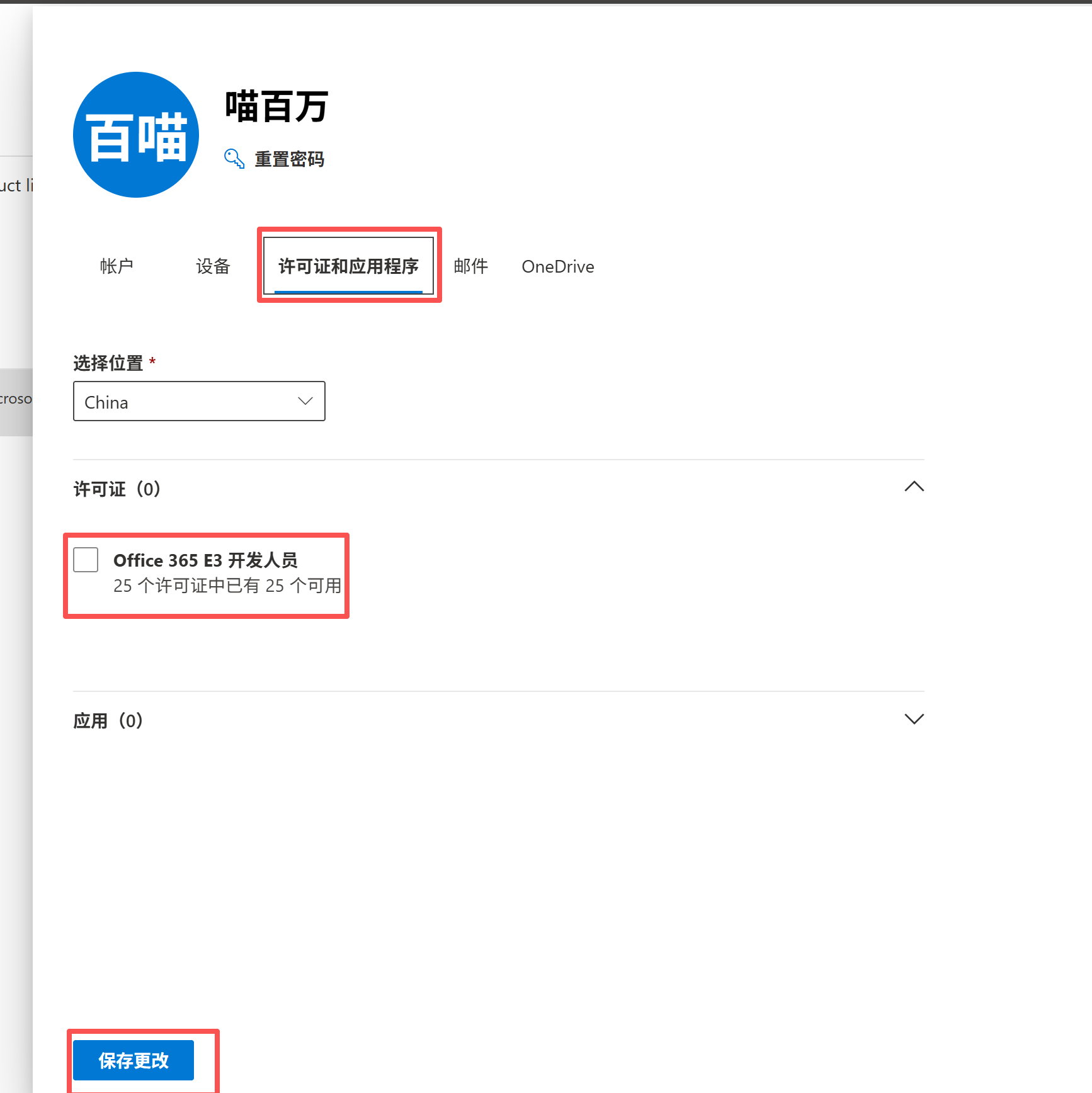Select the 帐户 tab
Screen dimensions: 1092x1093
[x=117, y=266]
